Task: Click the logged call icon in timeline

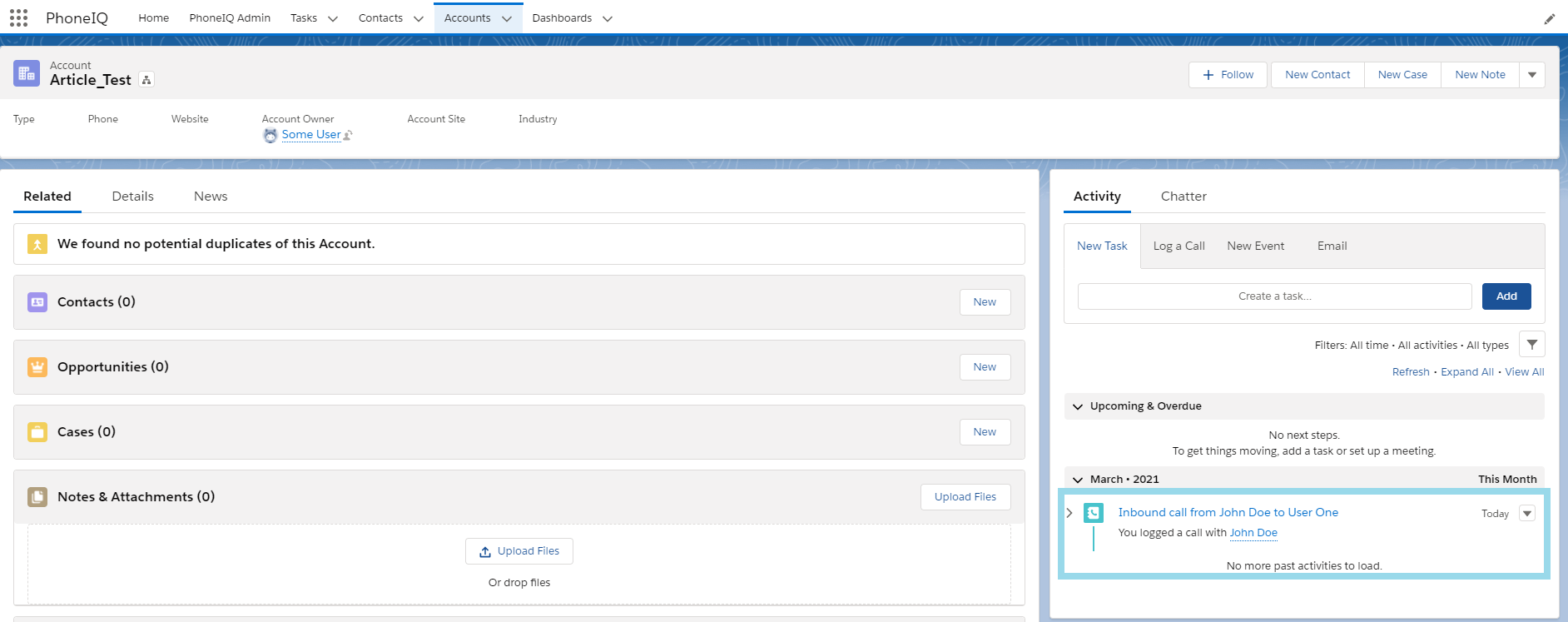Action: [1094, 513]
